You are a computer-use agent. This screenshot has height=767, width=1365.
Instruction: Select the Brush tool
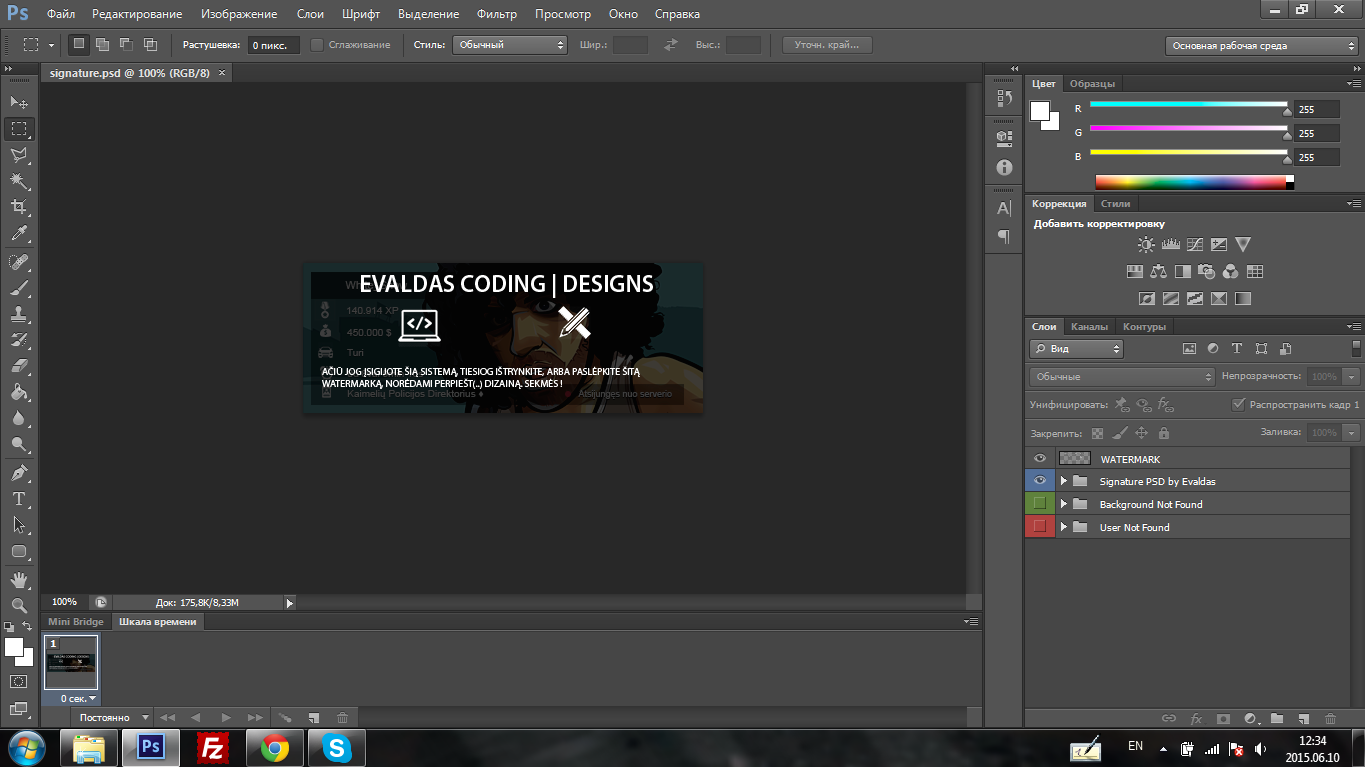(x=19, y=288)
